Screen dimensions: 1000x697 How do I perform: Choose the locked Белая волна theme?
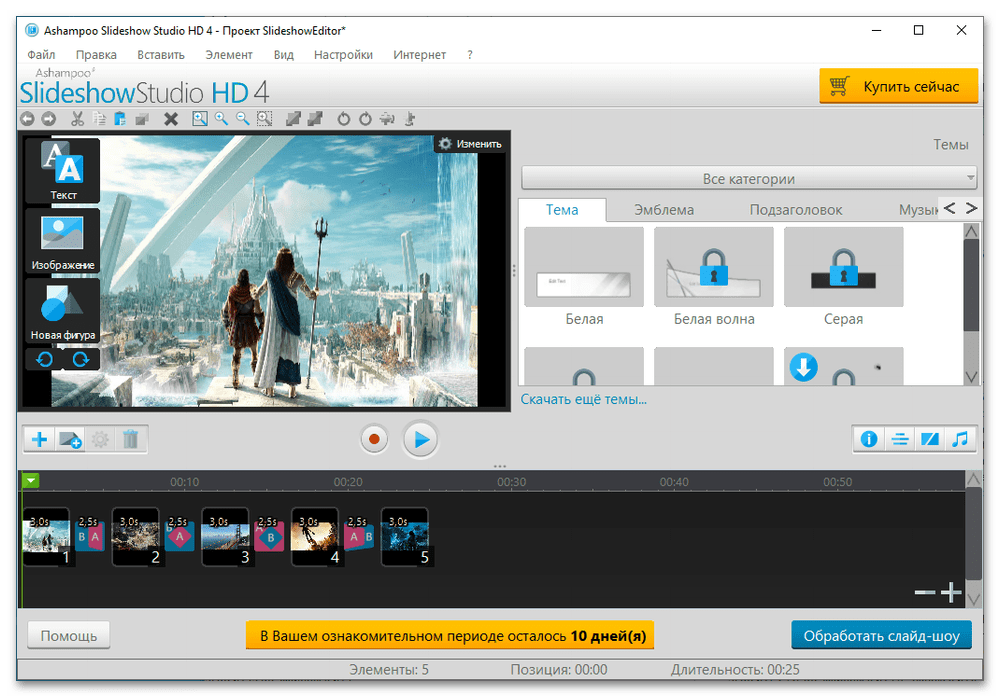[x=714, y=267]
